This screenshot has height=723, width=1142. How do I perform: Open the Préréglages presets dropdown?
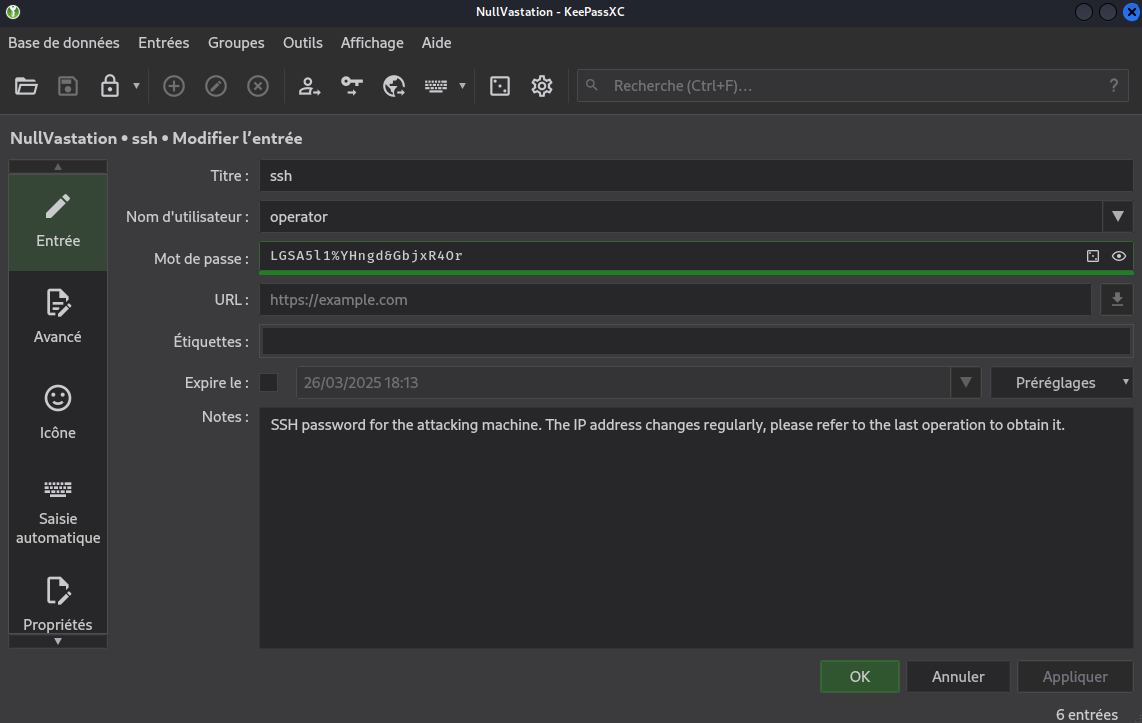(x=1062, y=382)
